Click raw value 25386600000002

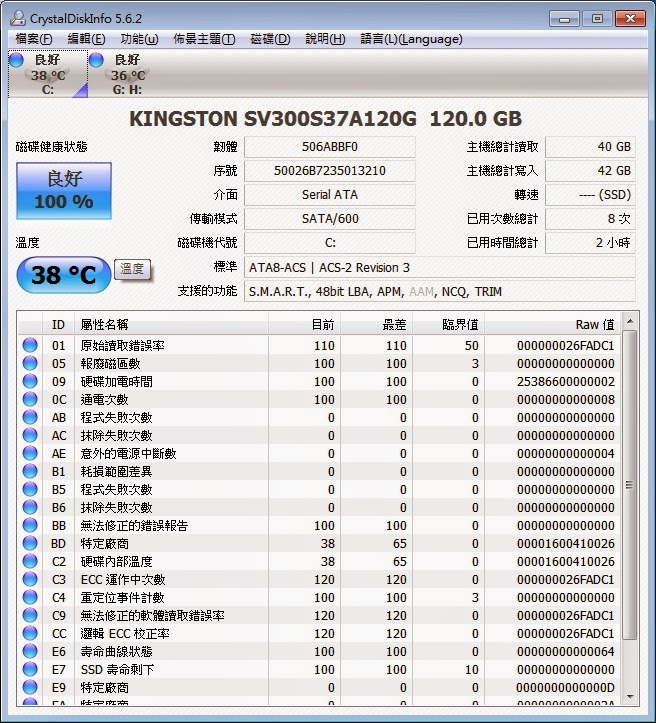pos(566,382)
